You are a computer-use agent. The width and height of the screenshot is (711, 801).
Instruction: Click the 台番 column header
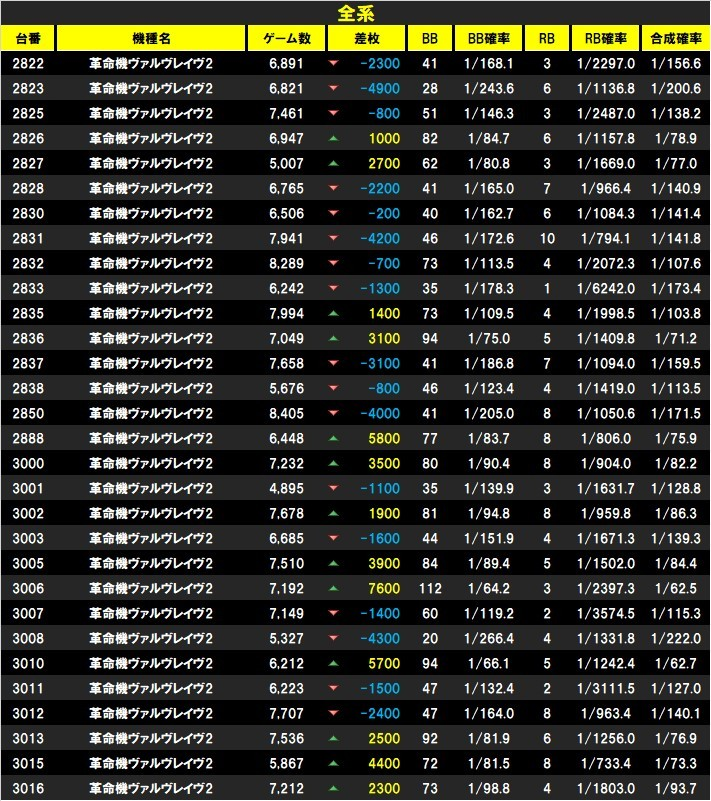click(28, 38)
